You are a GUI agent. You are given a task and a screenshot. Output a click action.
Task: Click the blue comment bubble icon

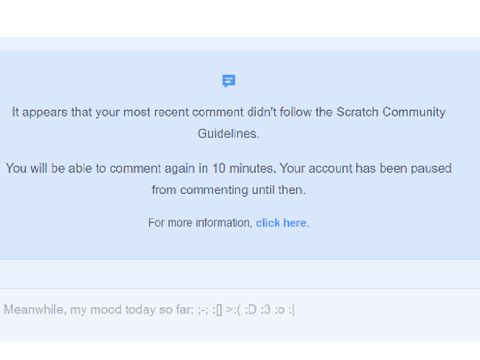point(229,81)
